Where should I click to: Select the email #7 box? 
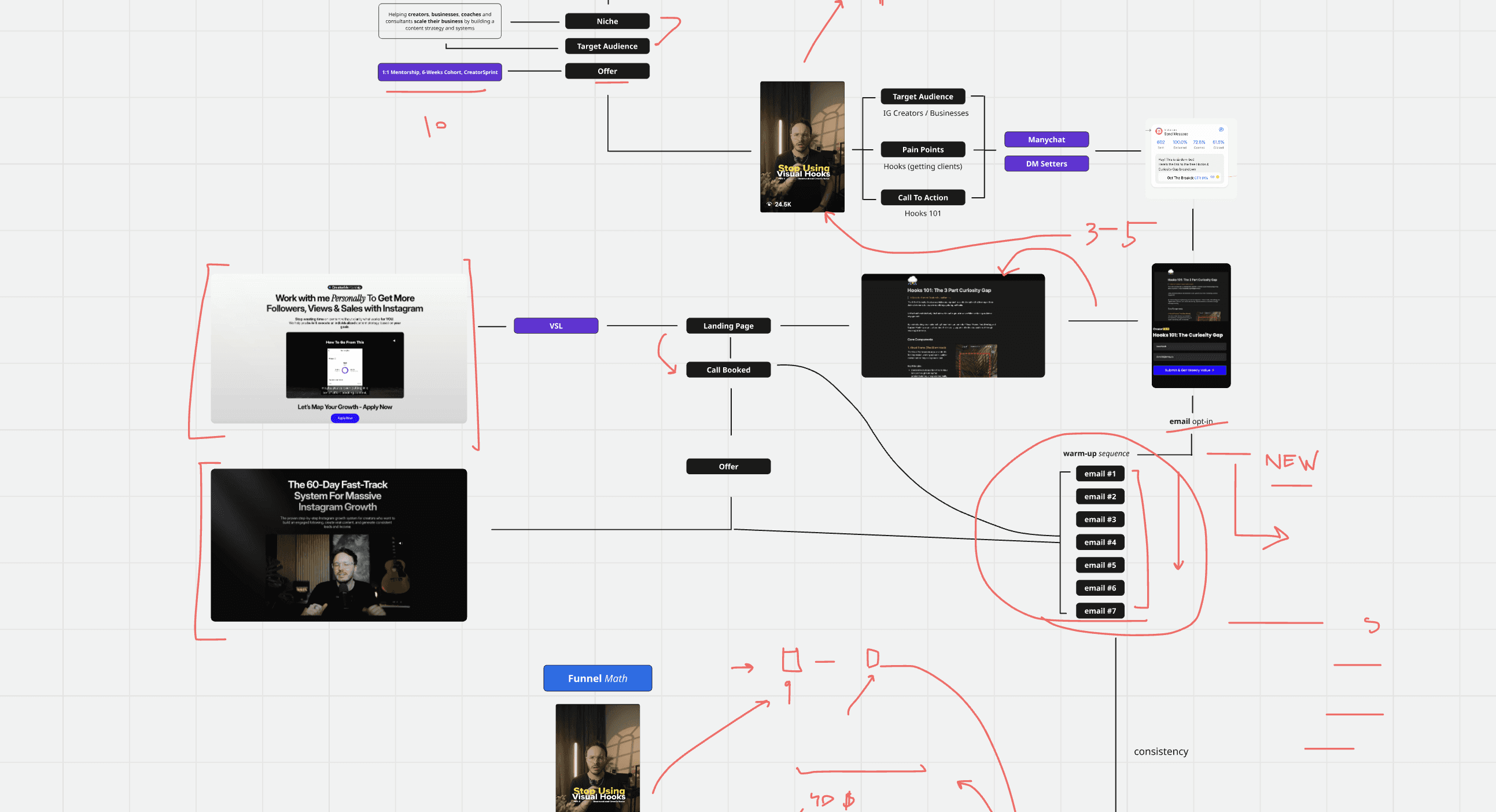coord(1099,611)
